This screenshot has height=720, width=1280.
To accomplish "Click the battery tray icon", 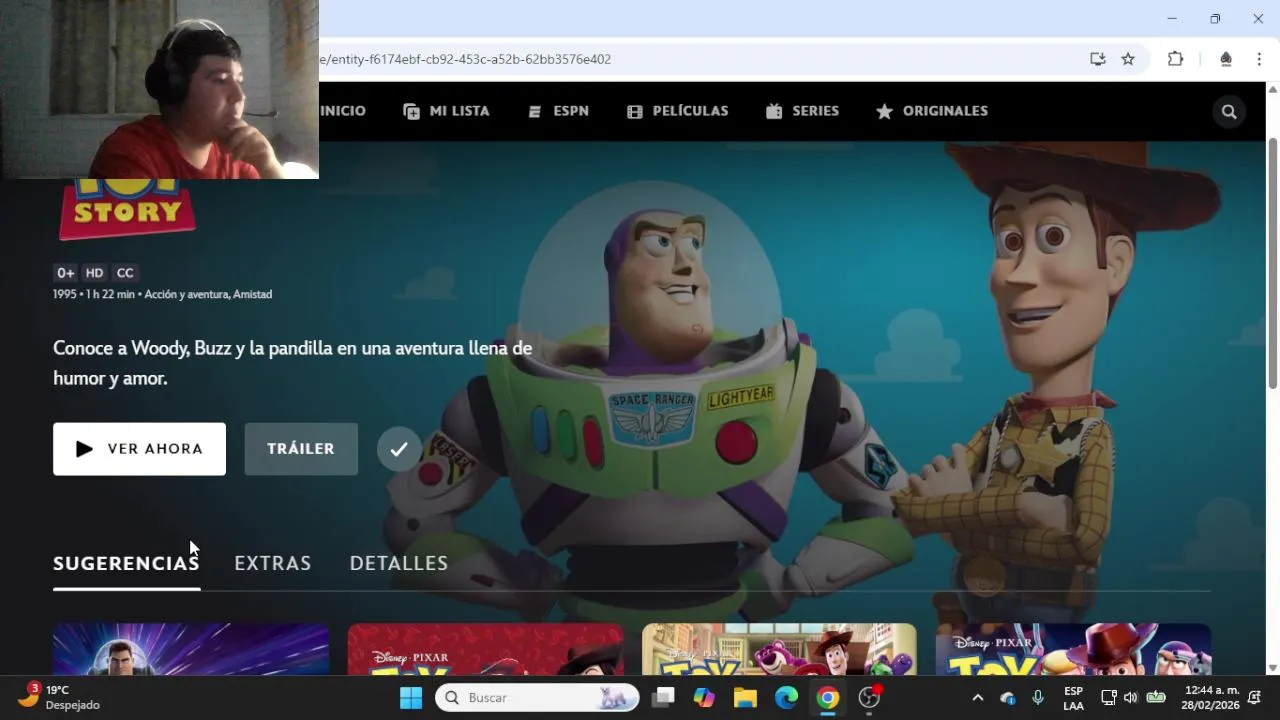I will [1156, 698].
